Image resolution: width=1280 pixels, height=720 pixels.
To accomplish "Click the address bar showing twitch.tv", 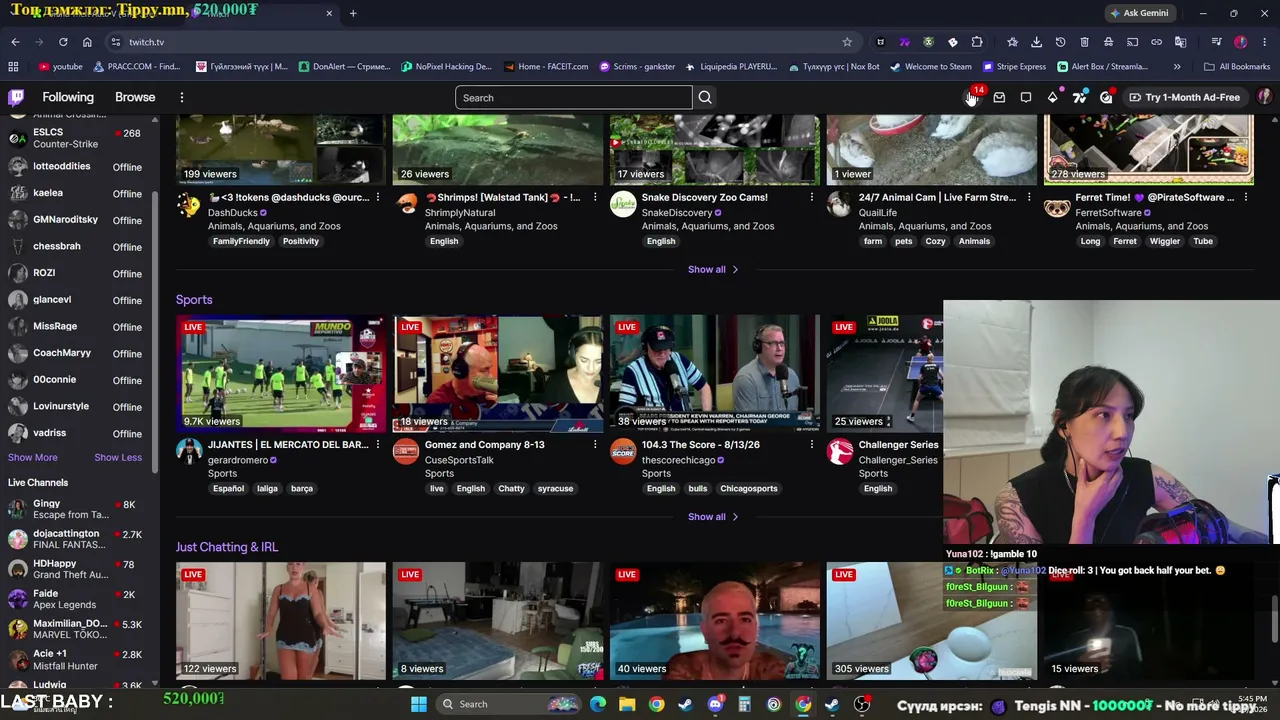I will point(480,42).
